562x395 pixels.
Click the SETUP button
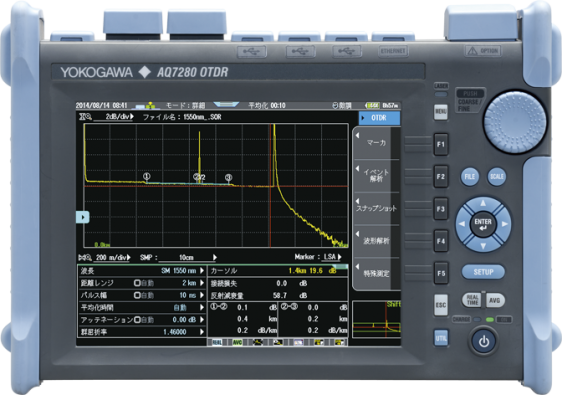[x=484, y=272]
